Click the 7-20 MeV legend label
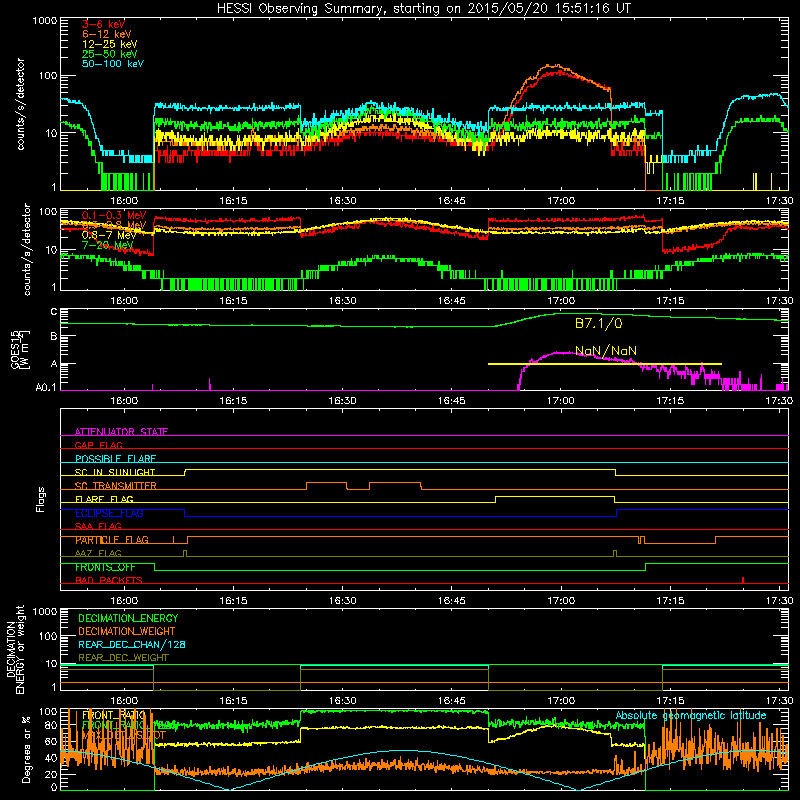This screenshot has width=800, height=800. click(107, 245)
